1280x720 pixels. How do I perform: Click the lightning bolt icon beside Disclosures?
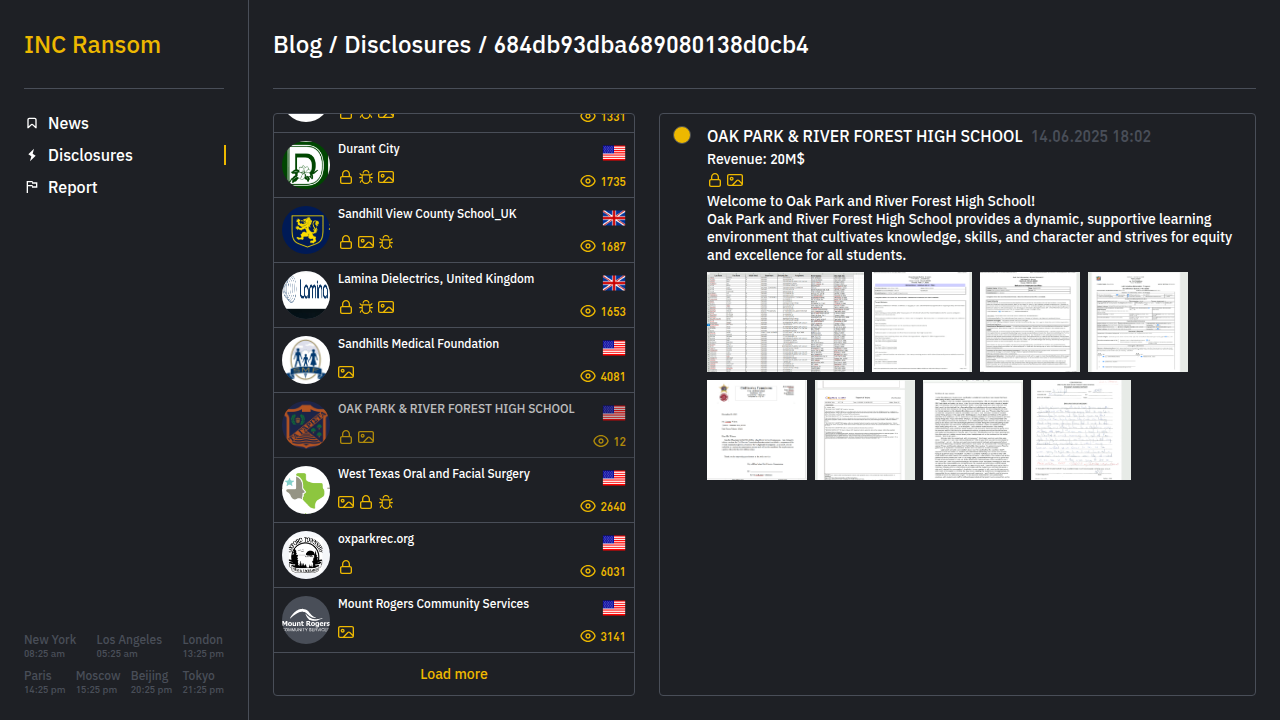click(x=32, y=155)
